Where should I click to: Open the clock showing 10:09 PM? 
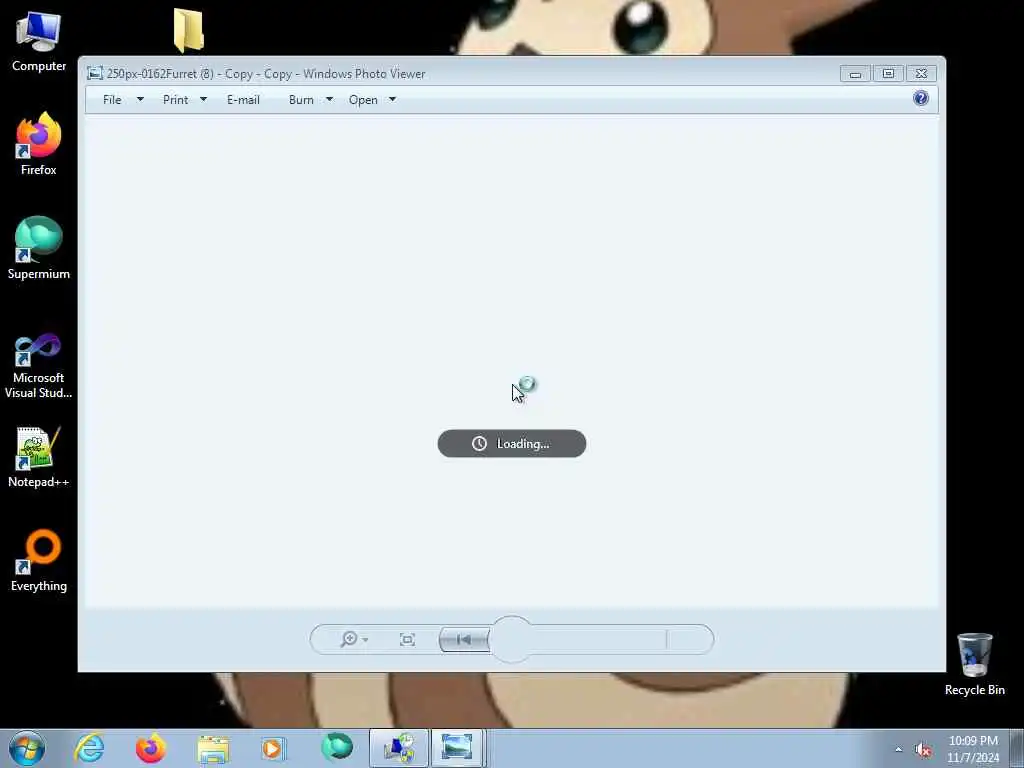click(973, 749)
